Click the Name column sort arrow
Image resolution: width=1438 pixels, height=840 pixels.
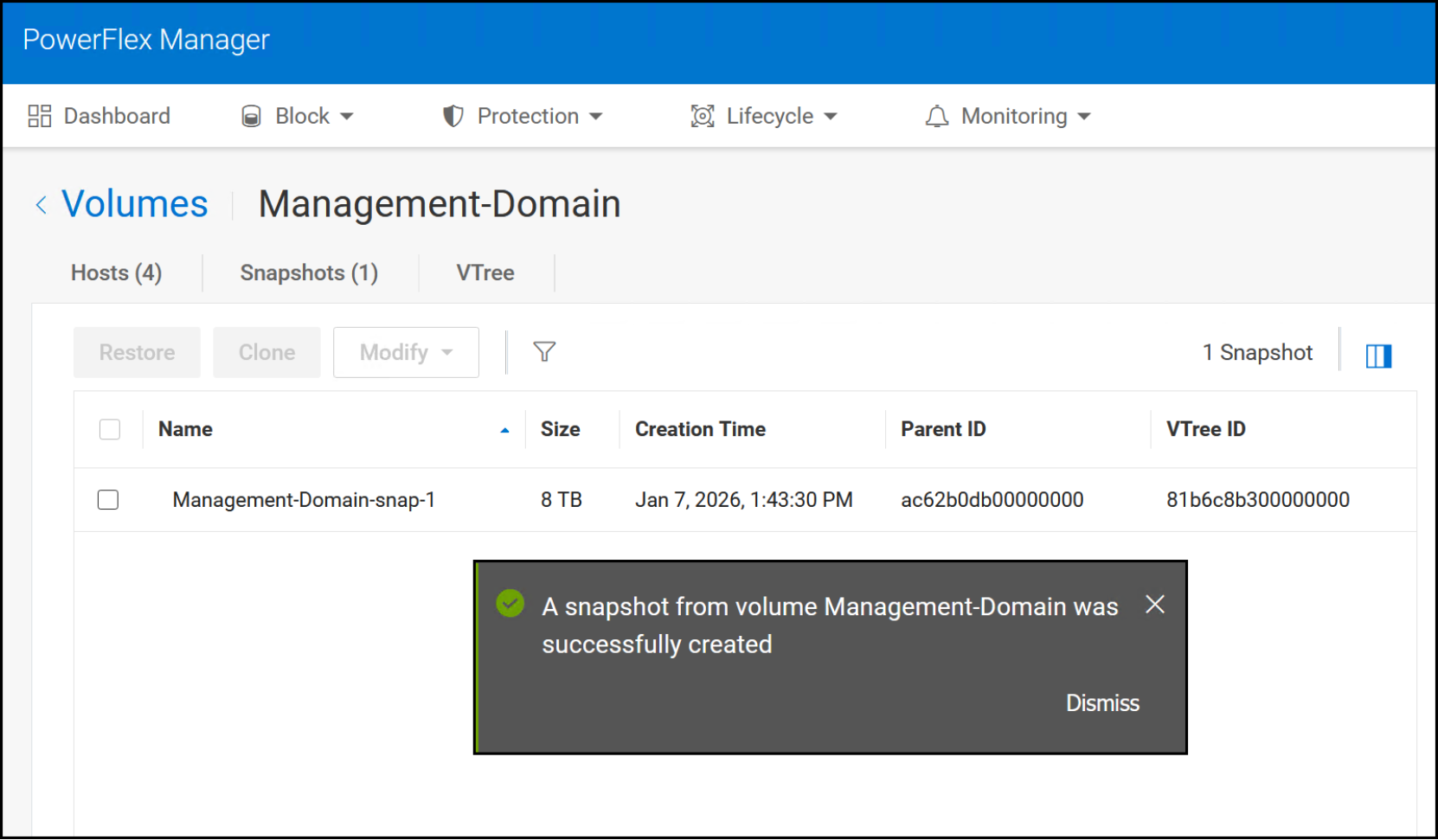[504, 430]
